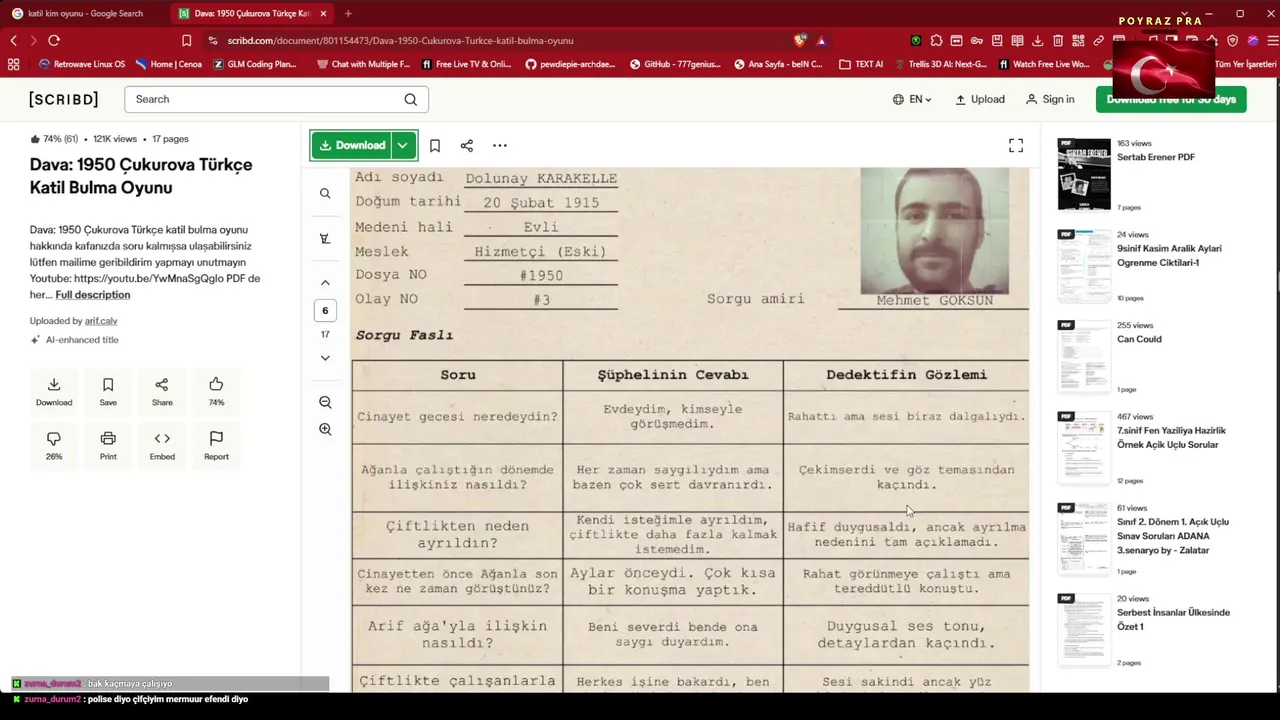Open the TEXT AI bookmarks folder
Screen dimensions: 1280x720
[x=861, y=64]
